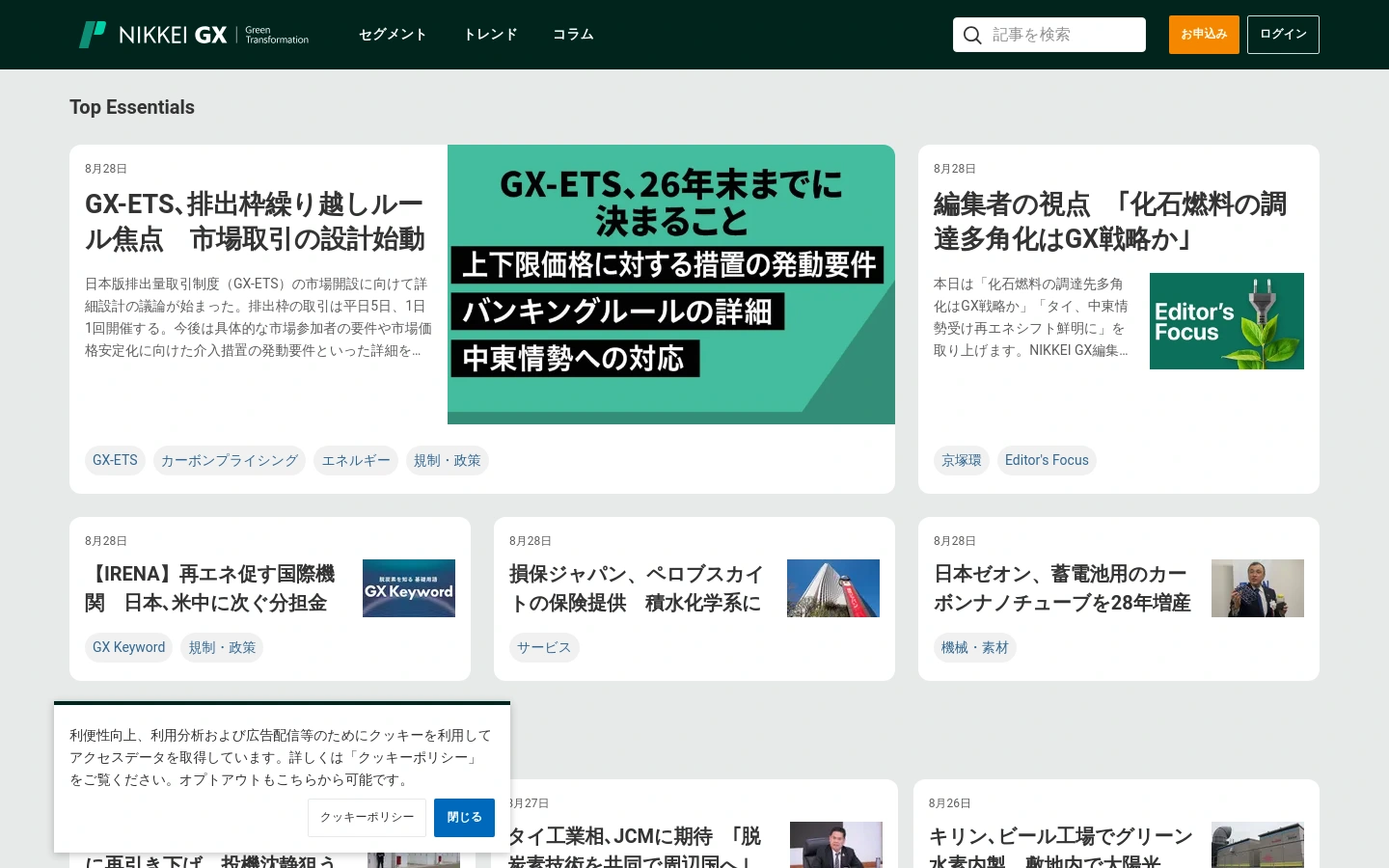1389x868 pixels.
Task: Open the セグメント menu
Action: pos(393,35)
